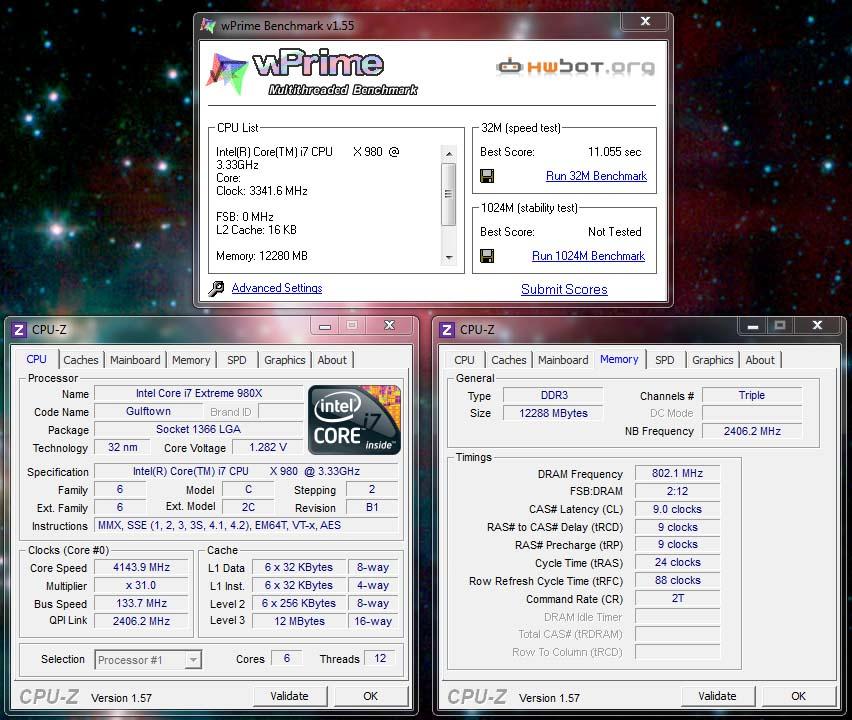Click the CAS# Latency value '9.0 clocks'
The width and height of the screenshot is (852, 720).
coord(678,509)
